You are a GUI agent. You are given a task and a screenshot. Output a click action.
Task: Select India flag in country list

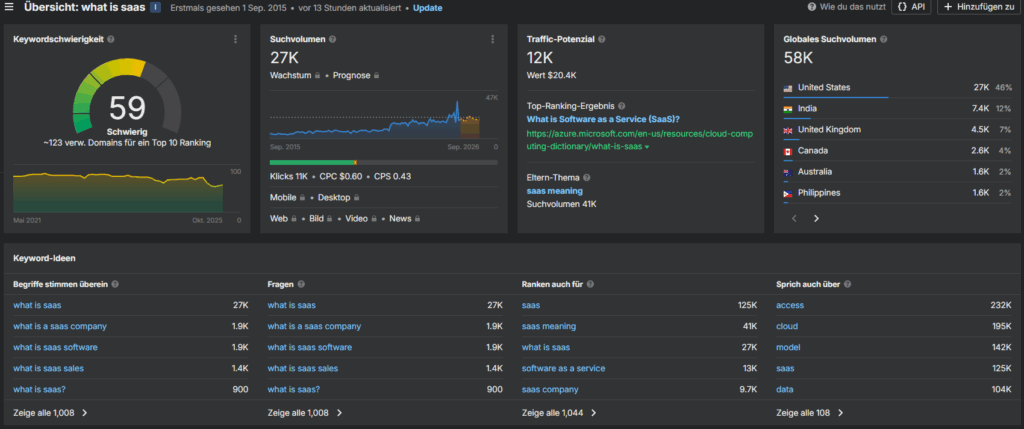click(788, 109)
